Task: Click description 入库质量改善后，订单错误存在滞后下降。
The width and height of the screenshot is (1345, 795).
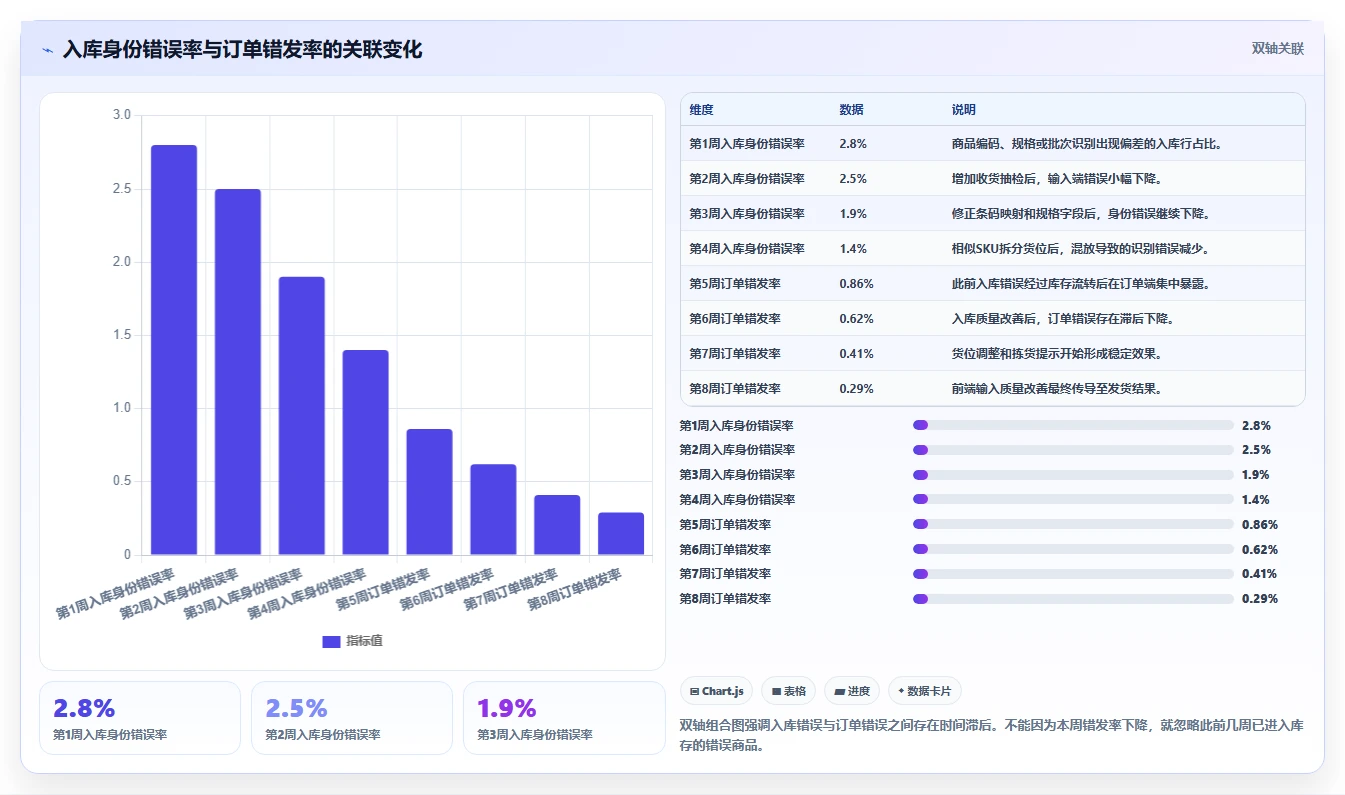Action: click(1062, 319)
